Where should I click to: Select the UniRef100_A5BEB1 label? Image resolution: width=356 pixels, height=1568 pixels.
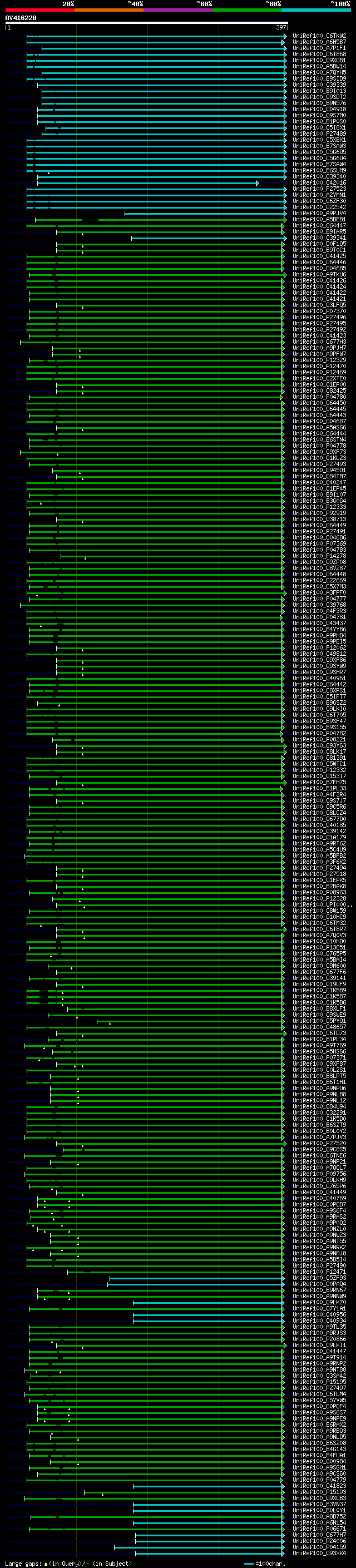[319, 219]
